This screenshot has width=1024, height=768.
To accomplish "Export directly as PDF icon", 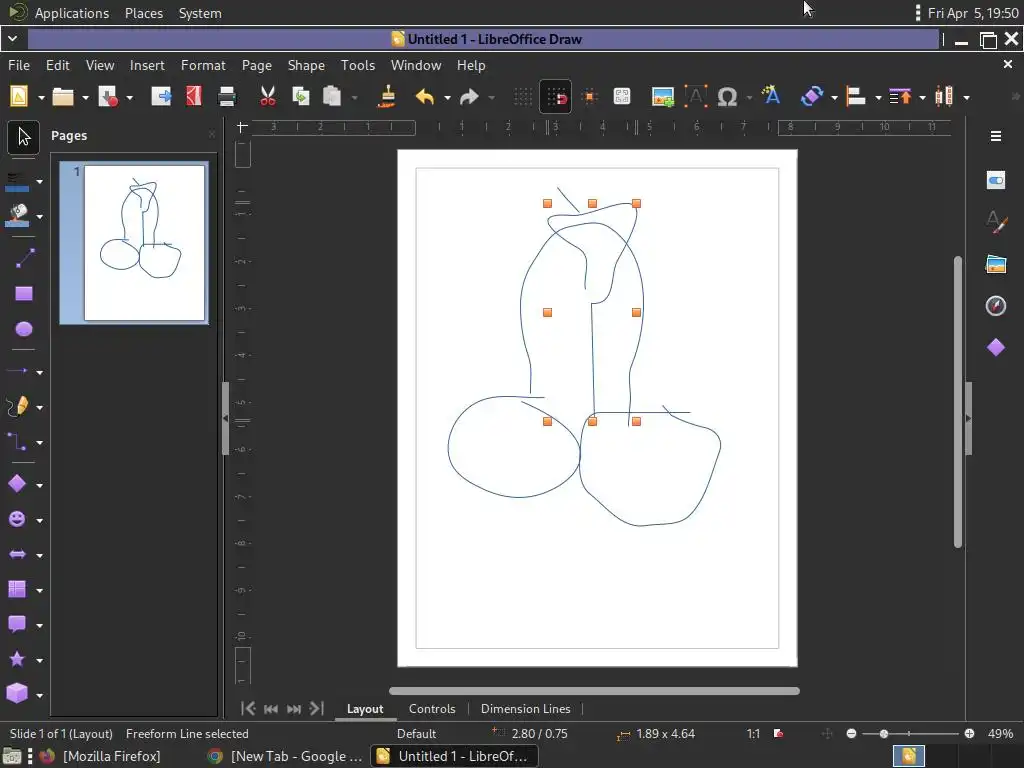I will pyautogui.click(x=194, y=97).
